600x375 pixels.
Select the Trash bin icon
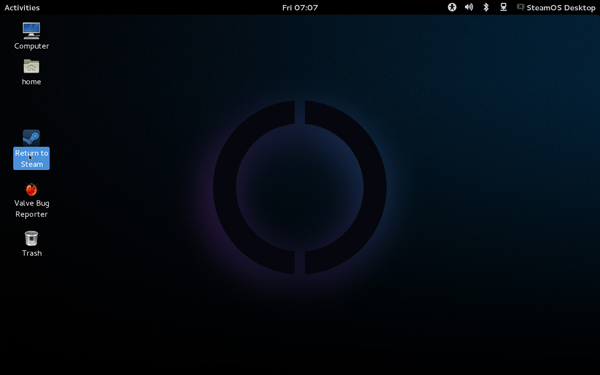(31, 238)
